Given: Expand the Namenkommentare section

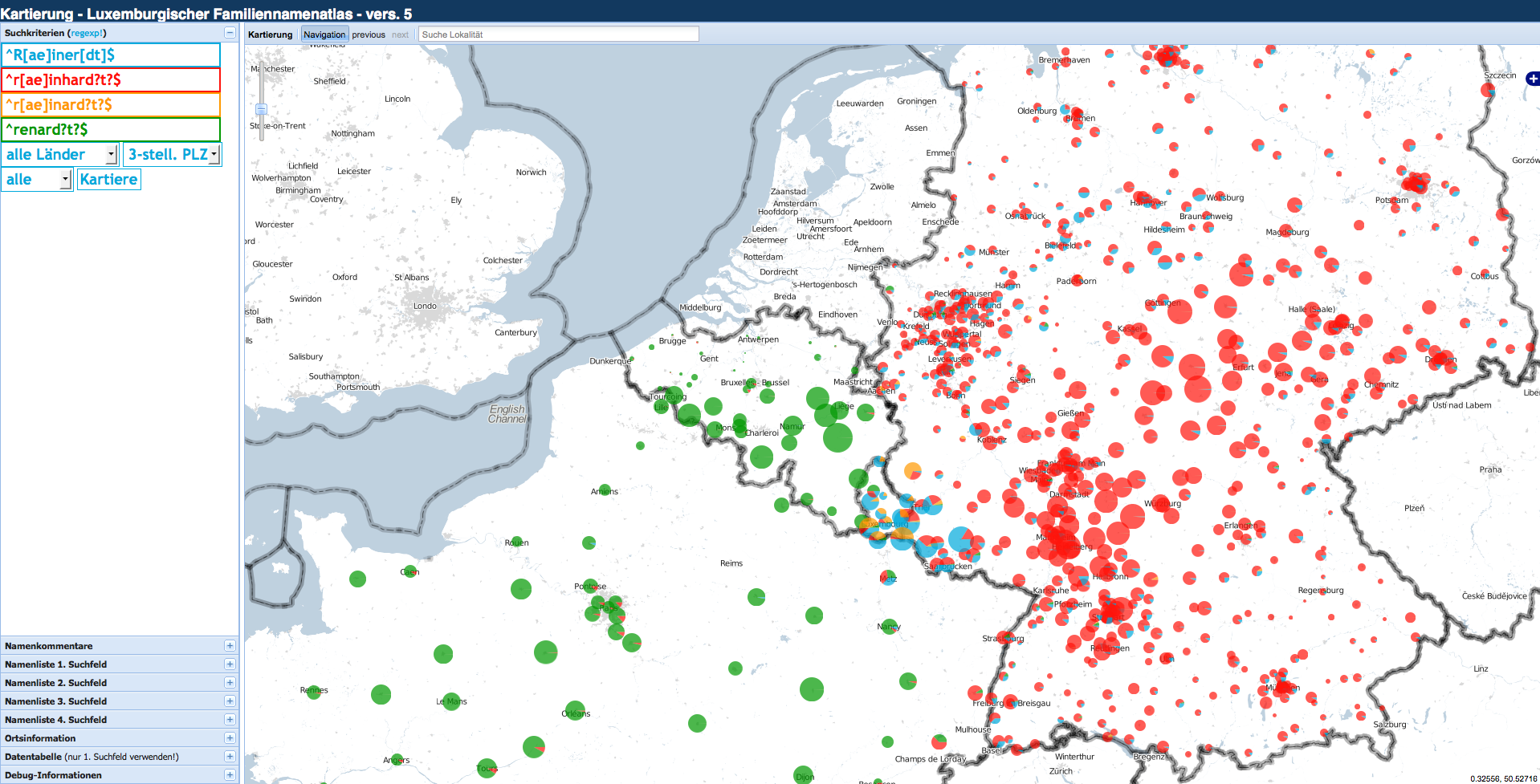Looking at the screenshot, I should [230, 646].
